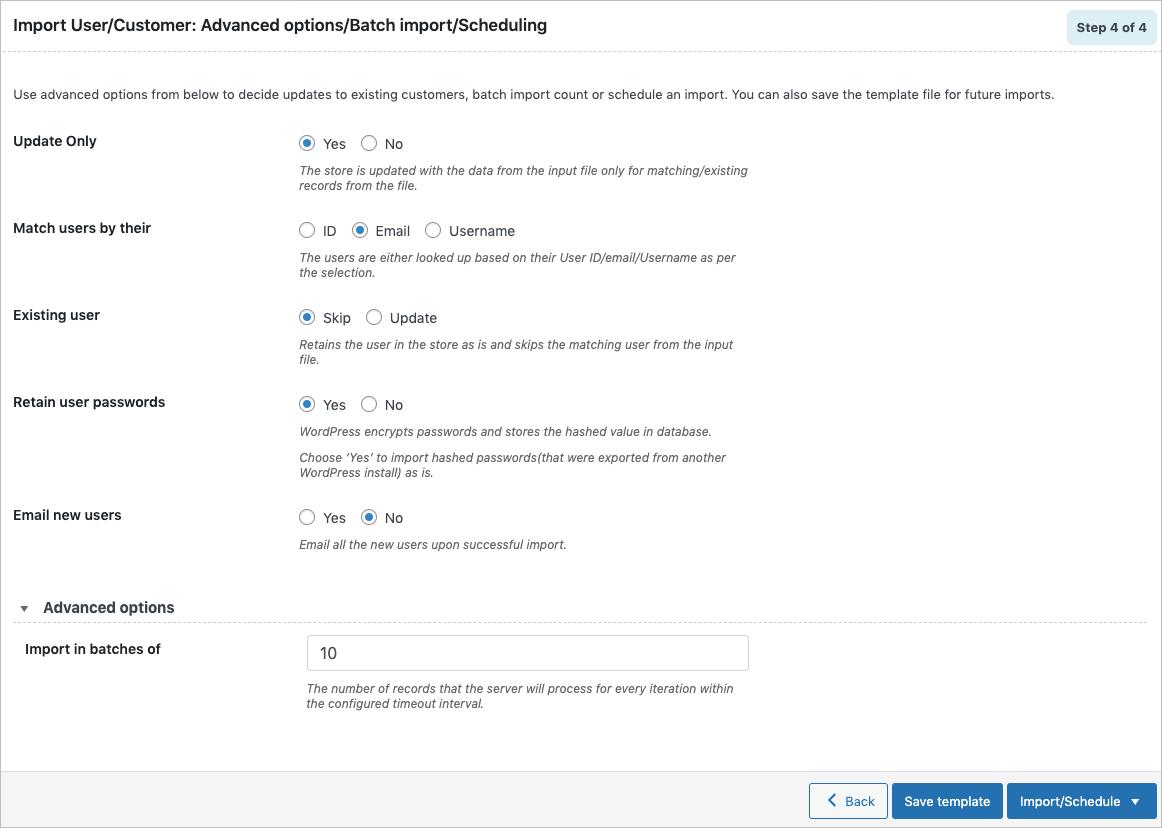Open the Import/Schedule dropdown arrow
This screenshot has height=828, width=1162.
1135,801
